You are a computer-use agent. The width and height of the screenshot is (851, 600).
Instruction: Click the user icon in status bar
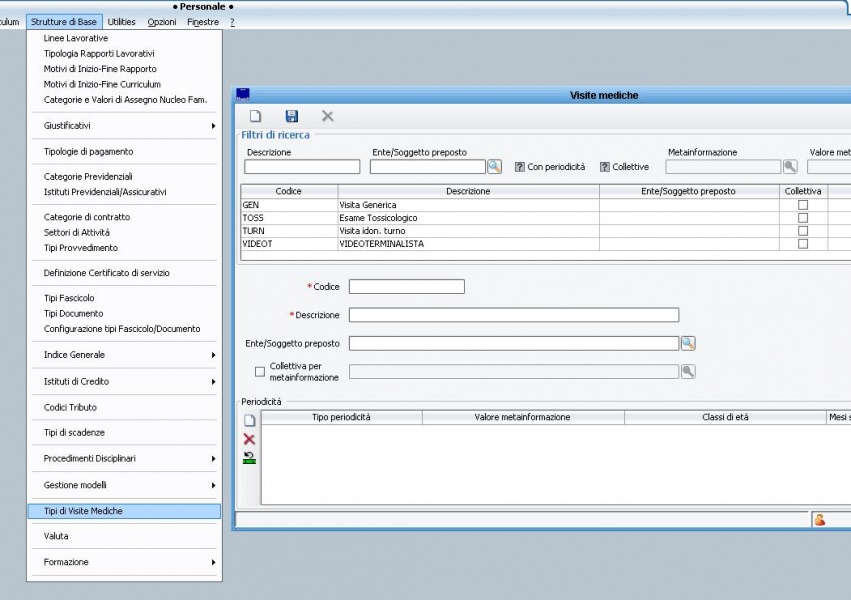[x=820, y=519]
